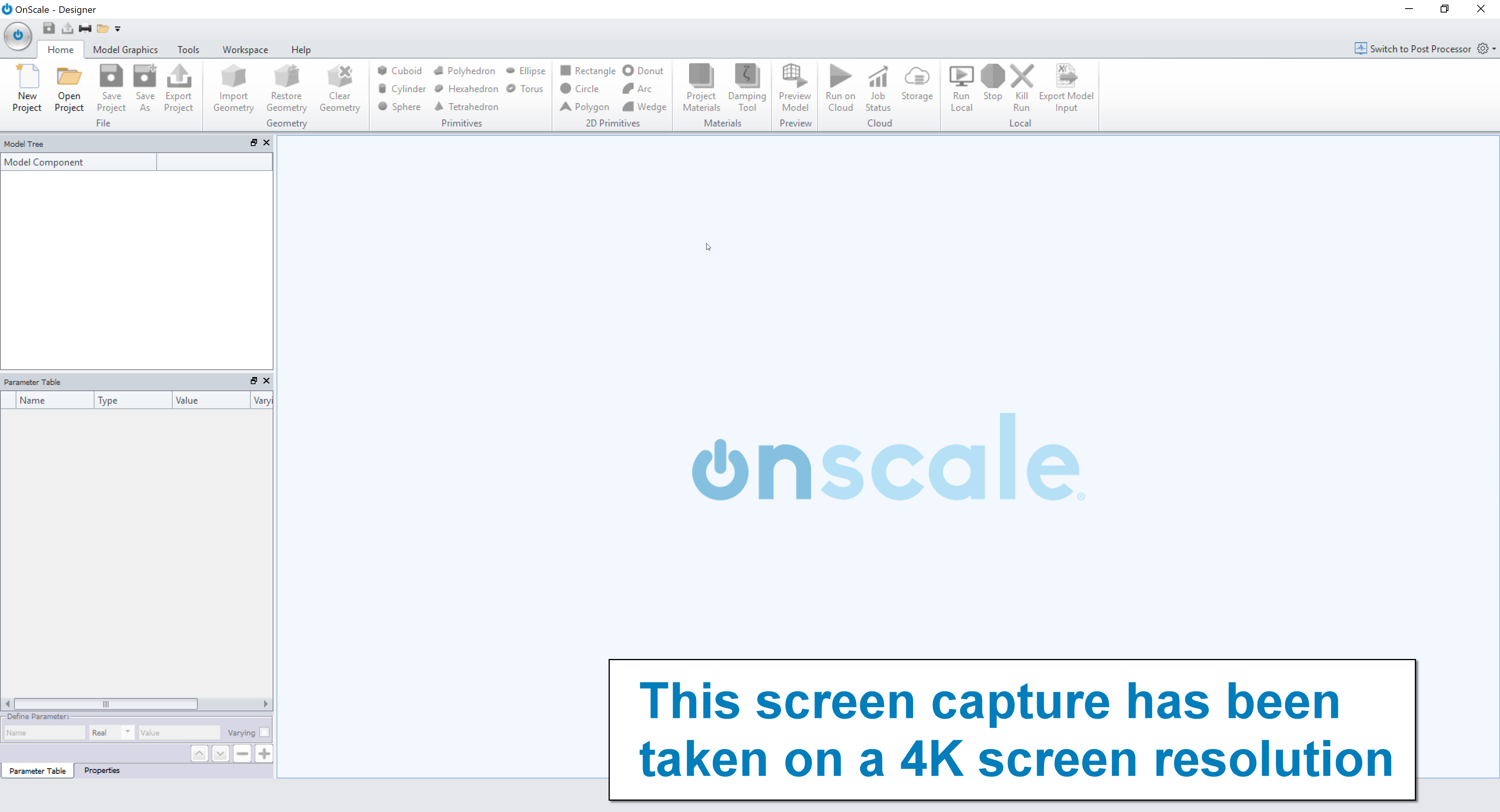
Task: Click move parameter down arrow button
Action: pos(220,753)
